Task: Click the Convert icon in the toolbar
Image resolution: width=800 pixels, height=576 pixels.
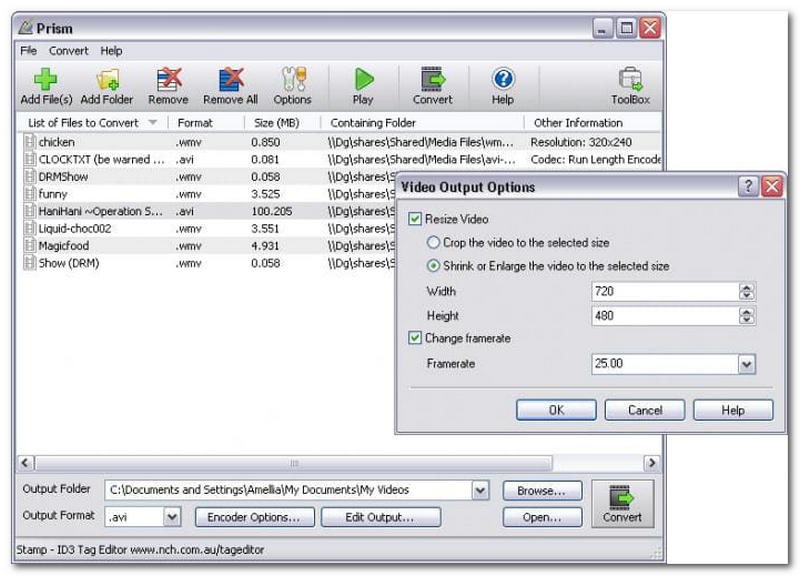Action: 432,80
